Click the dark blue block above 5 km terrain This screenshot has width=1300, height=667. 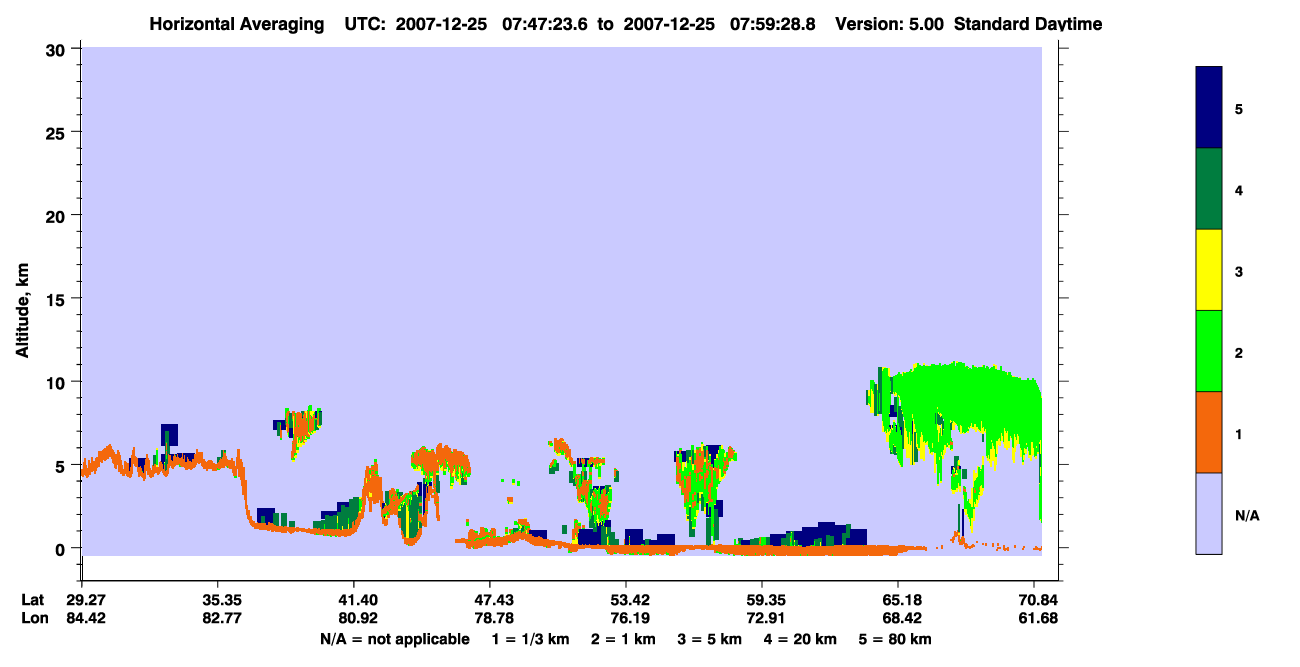(x=169, y=435)
